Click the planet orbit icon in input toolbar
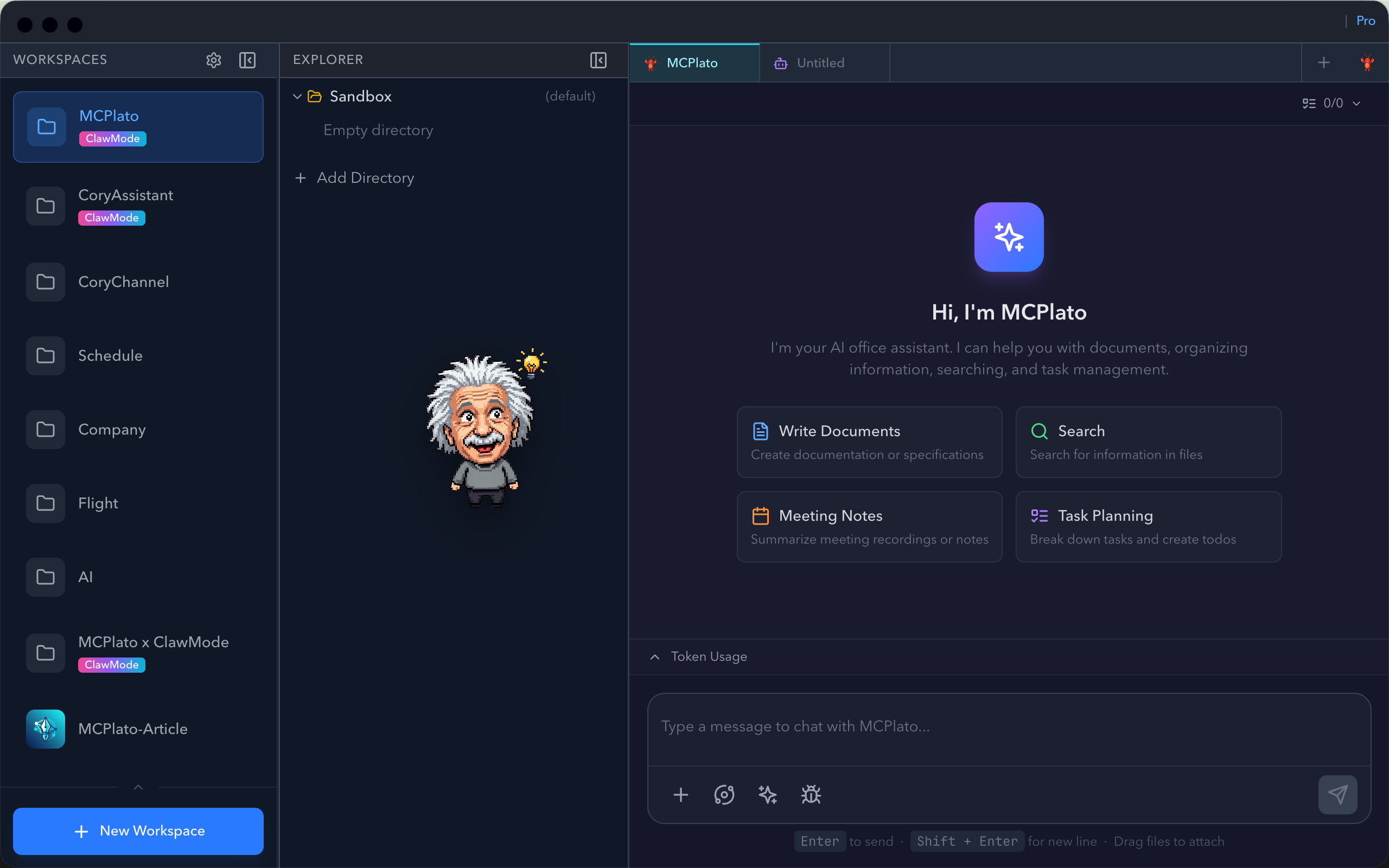This screenshot has width=1389, height=868. pos(724,795)
